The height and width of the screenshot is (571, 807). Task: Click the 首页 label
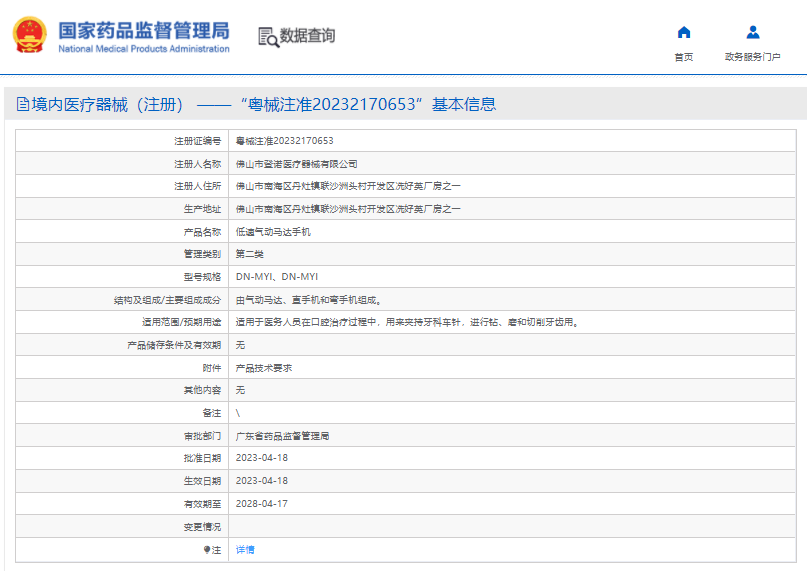click(683, 57)
